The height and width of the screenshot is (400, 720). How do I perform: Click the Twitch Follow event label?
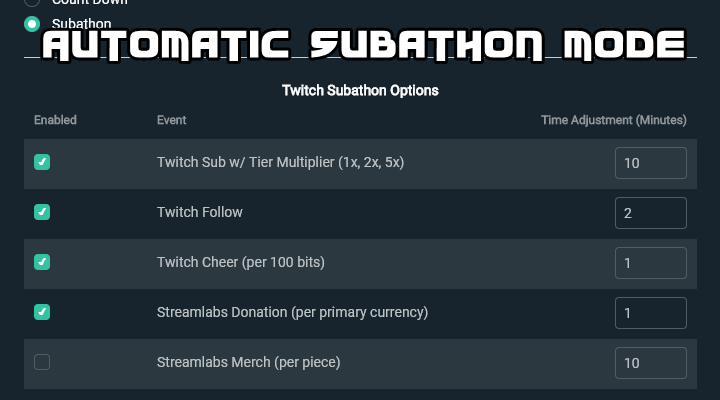[199, 212]
